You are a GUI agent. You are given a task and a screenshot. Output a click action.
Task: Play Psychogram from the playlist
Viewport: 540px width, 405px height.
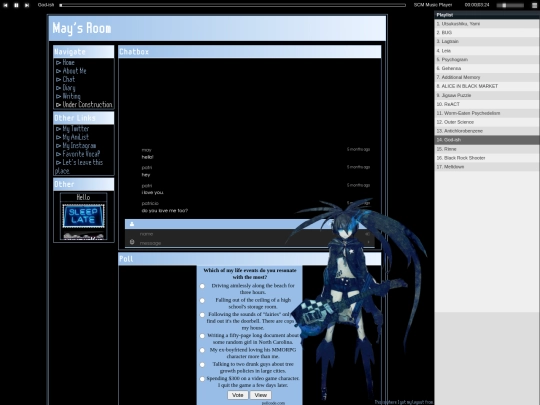tap(487, 60)
